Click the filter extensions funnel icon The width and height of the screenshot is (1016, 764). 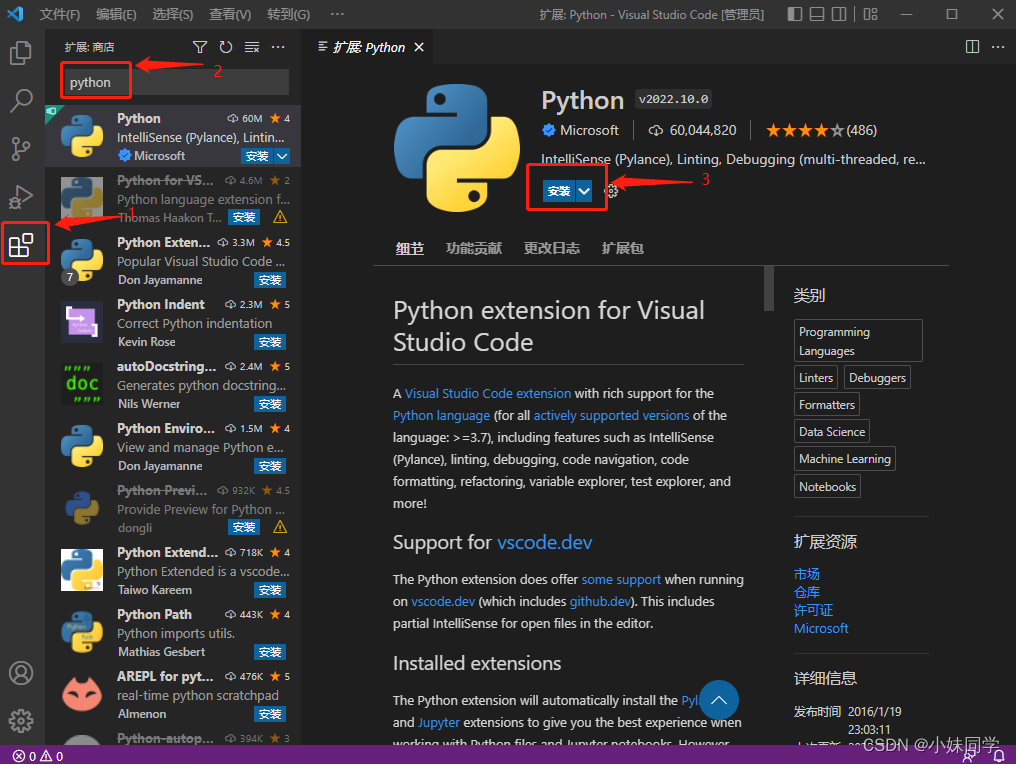[x=200, y=47]
